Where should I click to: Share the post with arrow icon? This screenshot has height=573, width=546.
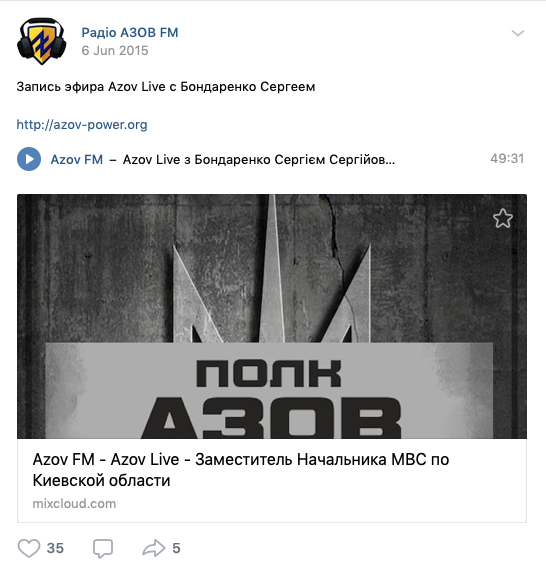[x=153, y=548]
